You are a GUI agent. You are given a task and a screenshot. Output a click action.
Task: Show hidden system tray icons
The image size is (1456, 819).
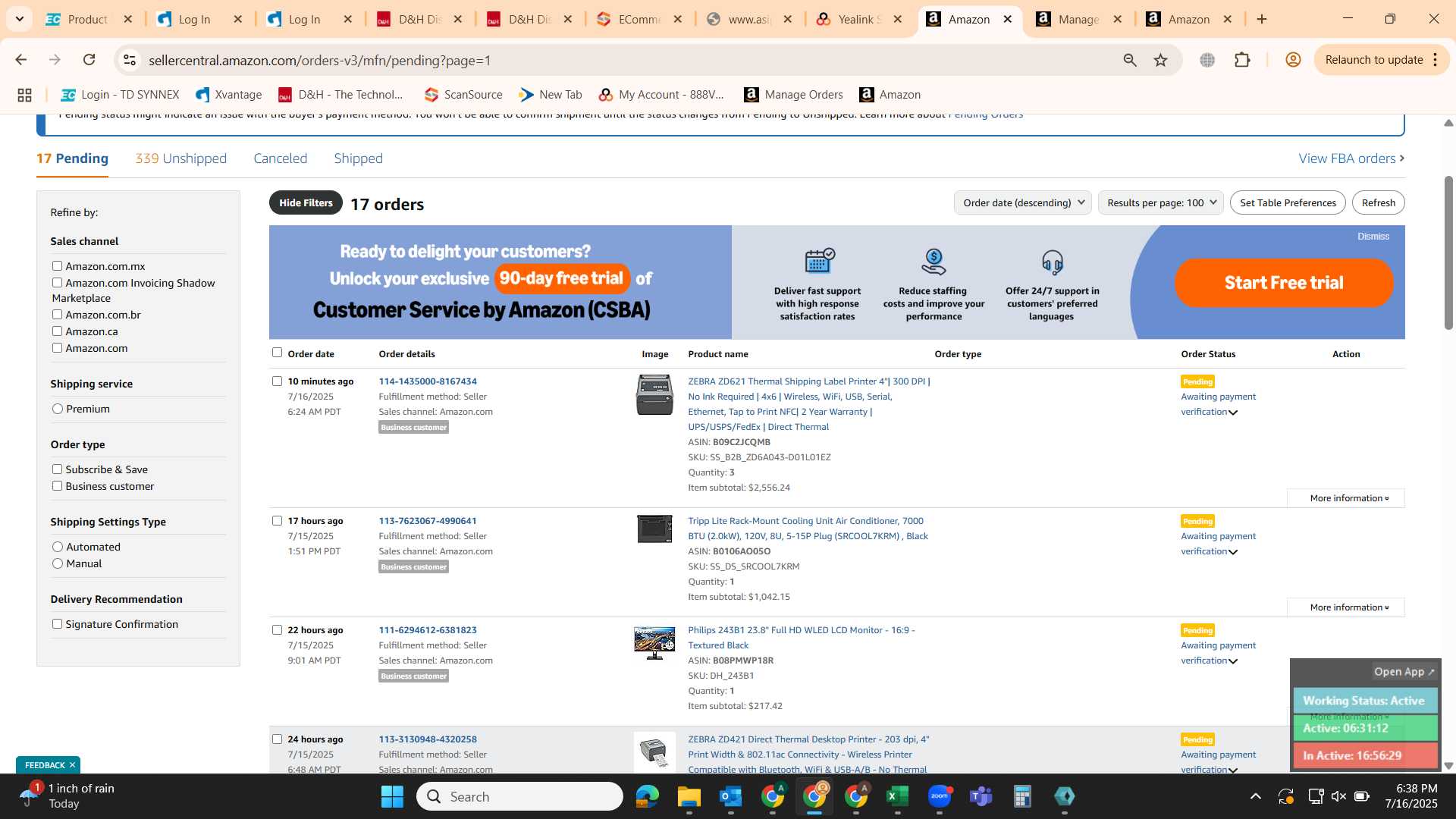1256,796
